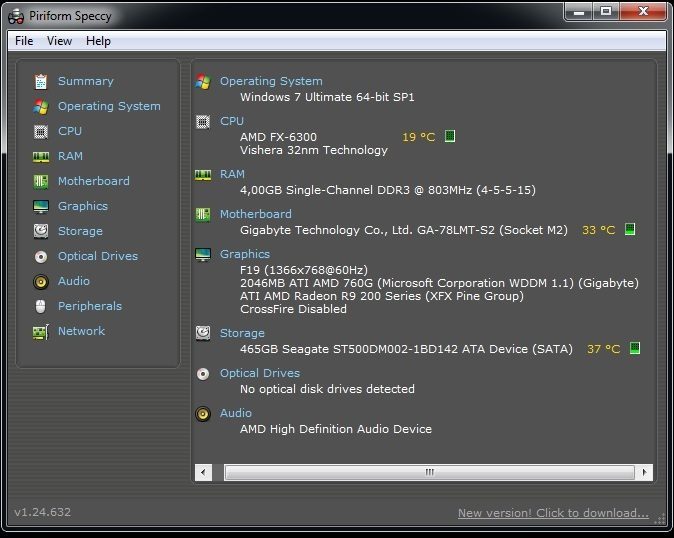Click the CrossFire Disabled text
674x538 pixels.
(x=293, y=309)
